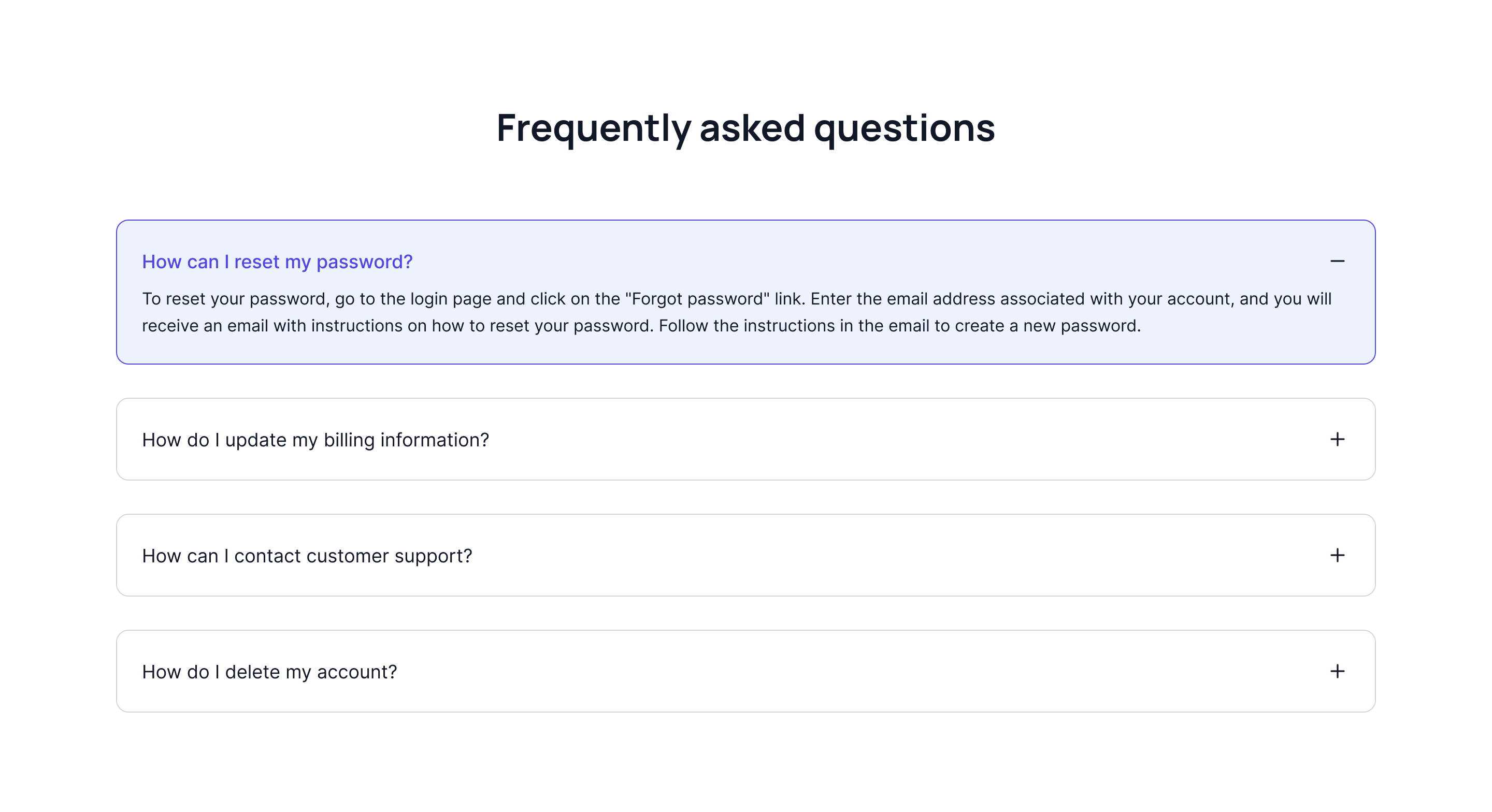1492x812 pixels.
Task: Click the word "Frequently" in the page heading
Action: pos(594,128)
